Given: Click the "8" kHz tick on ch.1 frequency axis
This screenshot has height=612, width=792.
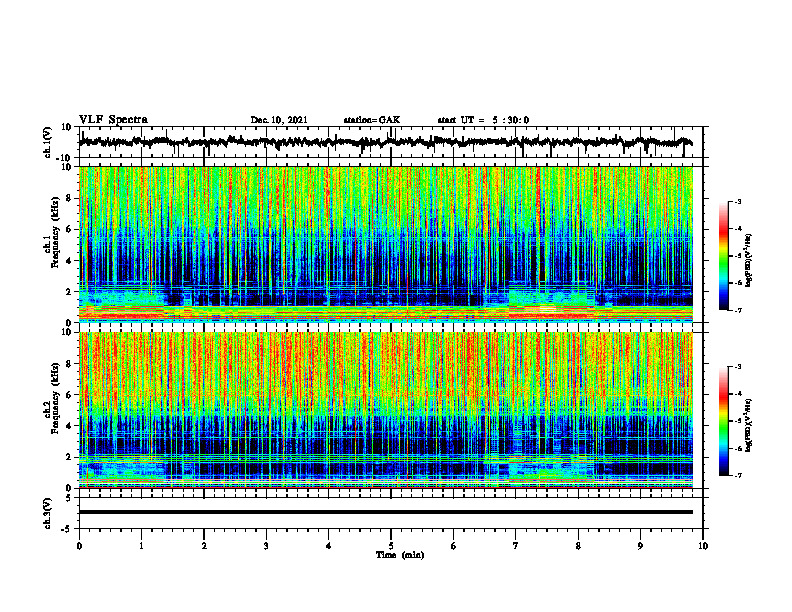Looking at the screenshot, I should pos(69,198).
